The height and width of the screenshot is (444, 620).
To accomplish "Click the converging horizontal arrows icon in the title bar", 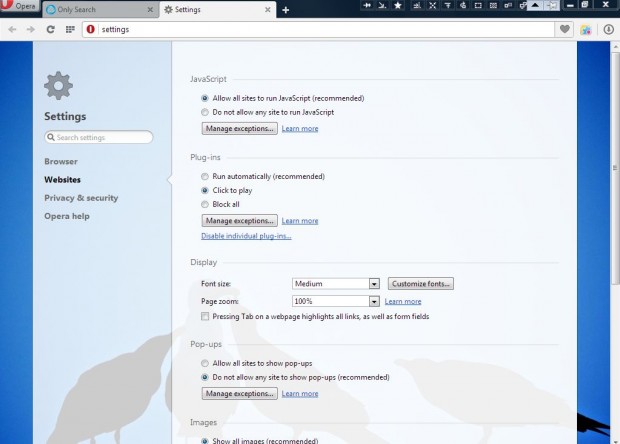I will point(367,5).
